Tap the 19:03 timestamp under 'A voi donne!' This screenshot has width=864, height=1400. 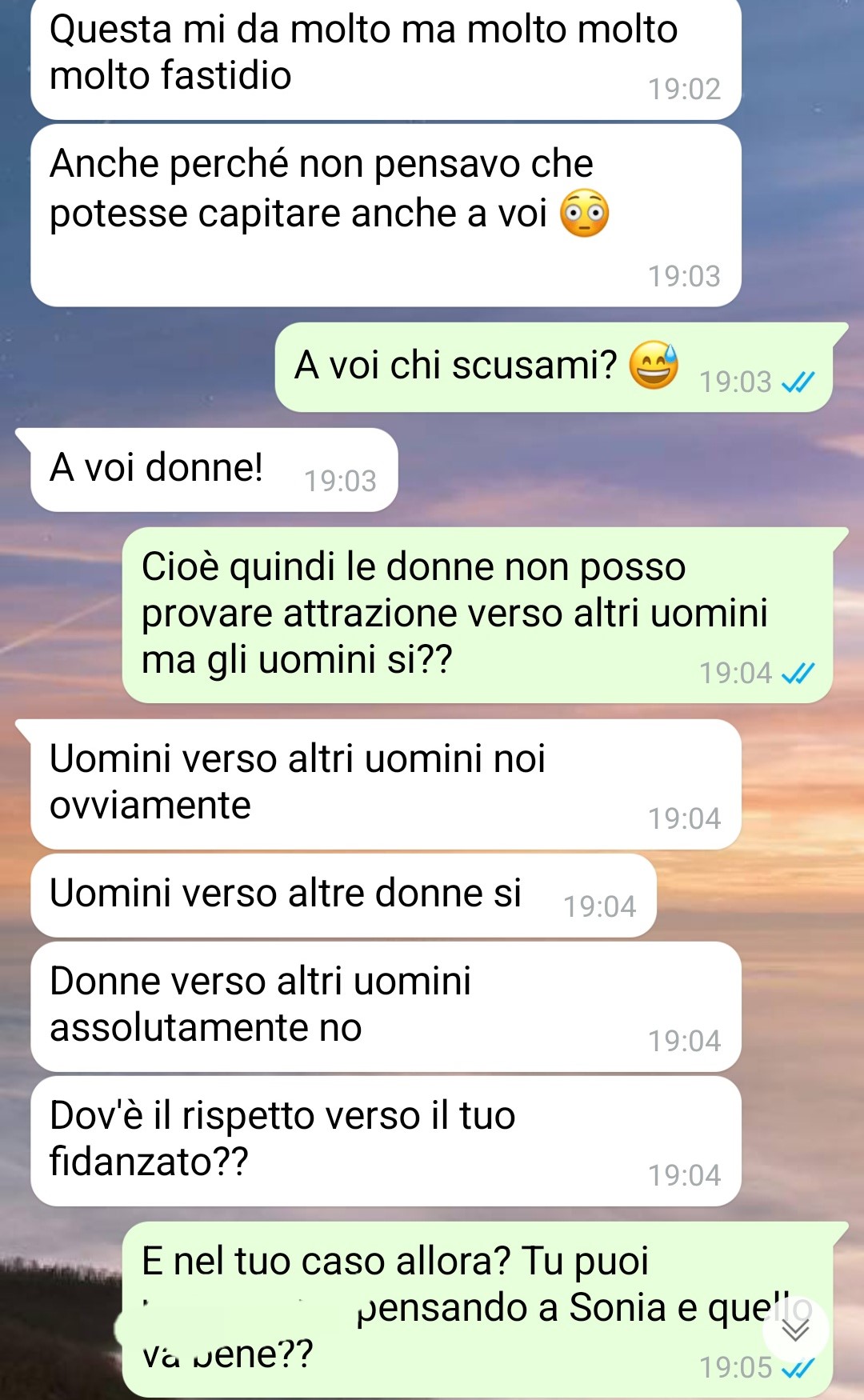pos(340,481)
